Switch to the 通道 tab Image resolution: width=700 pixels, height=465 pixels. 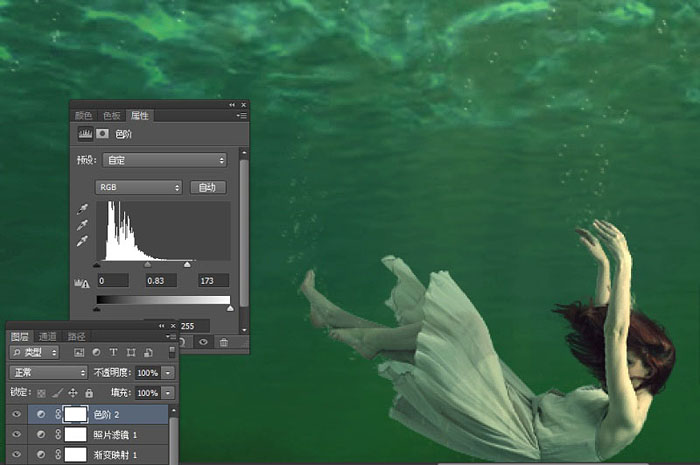[47, 336]
